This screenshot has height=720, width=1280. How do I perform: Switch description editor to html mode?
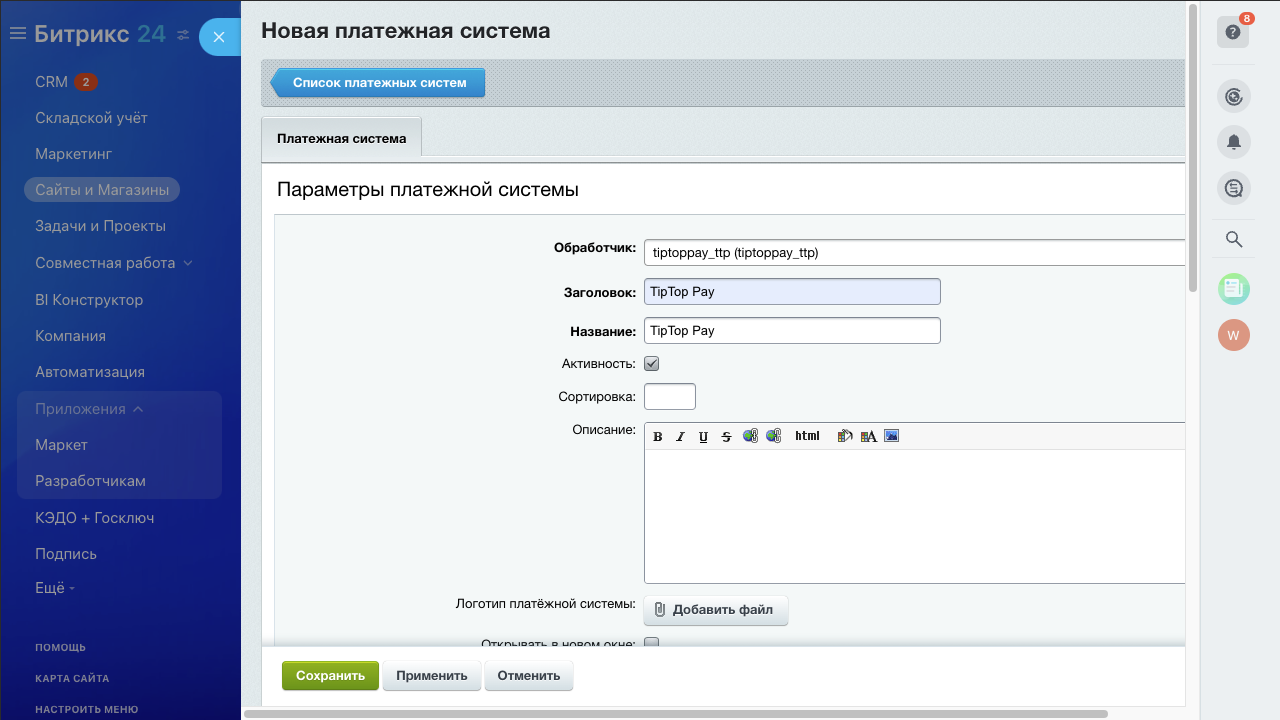pos(807,436)
